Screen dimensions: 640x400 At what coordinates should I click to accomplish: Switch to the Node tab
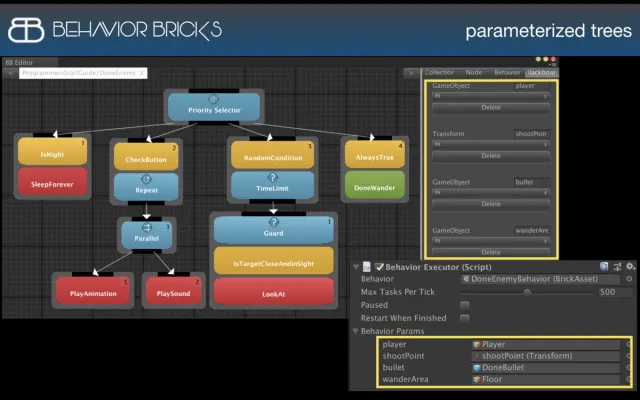[x=473, y=72]
